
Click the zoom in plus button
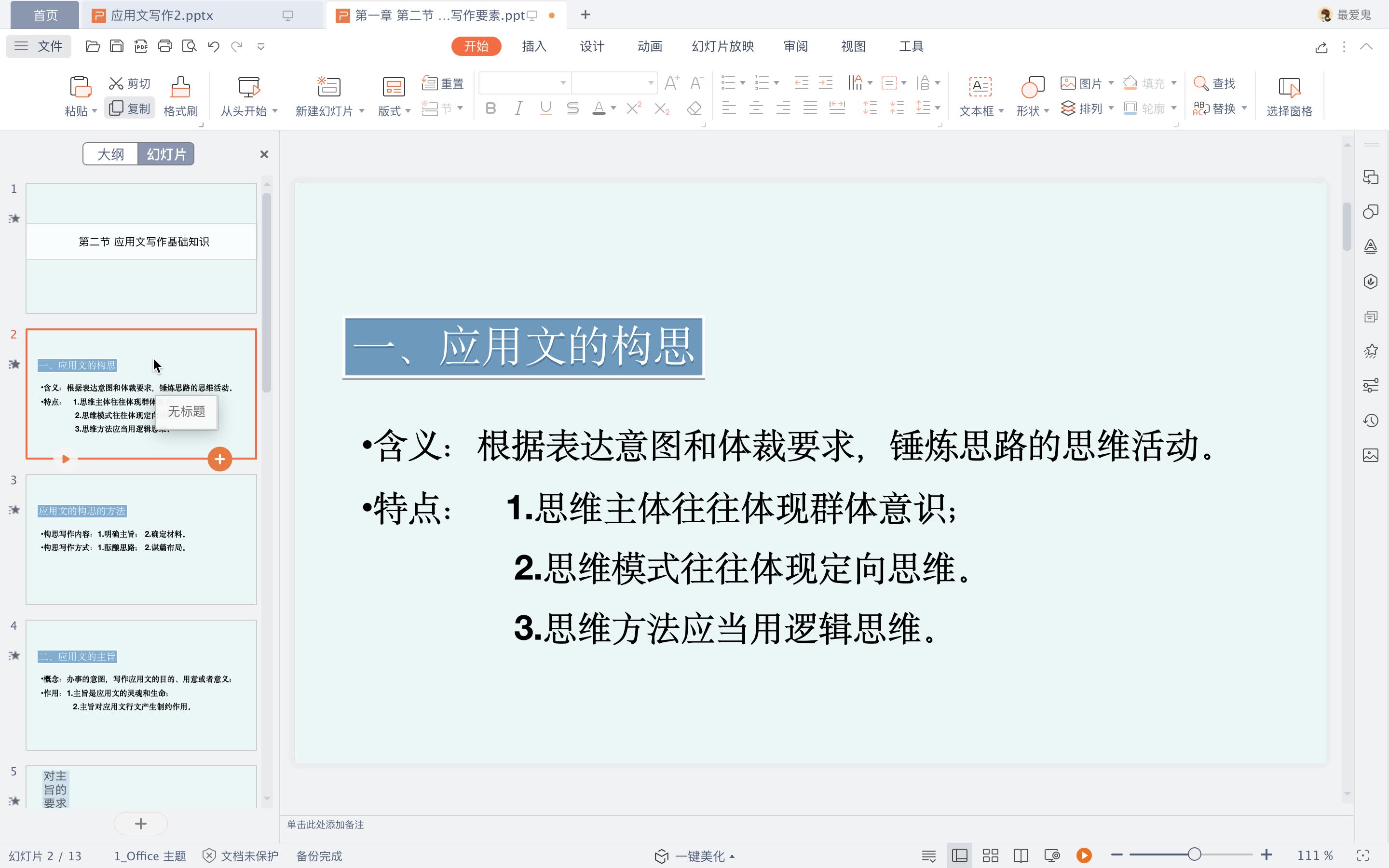click(1266, 855)
